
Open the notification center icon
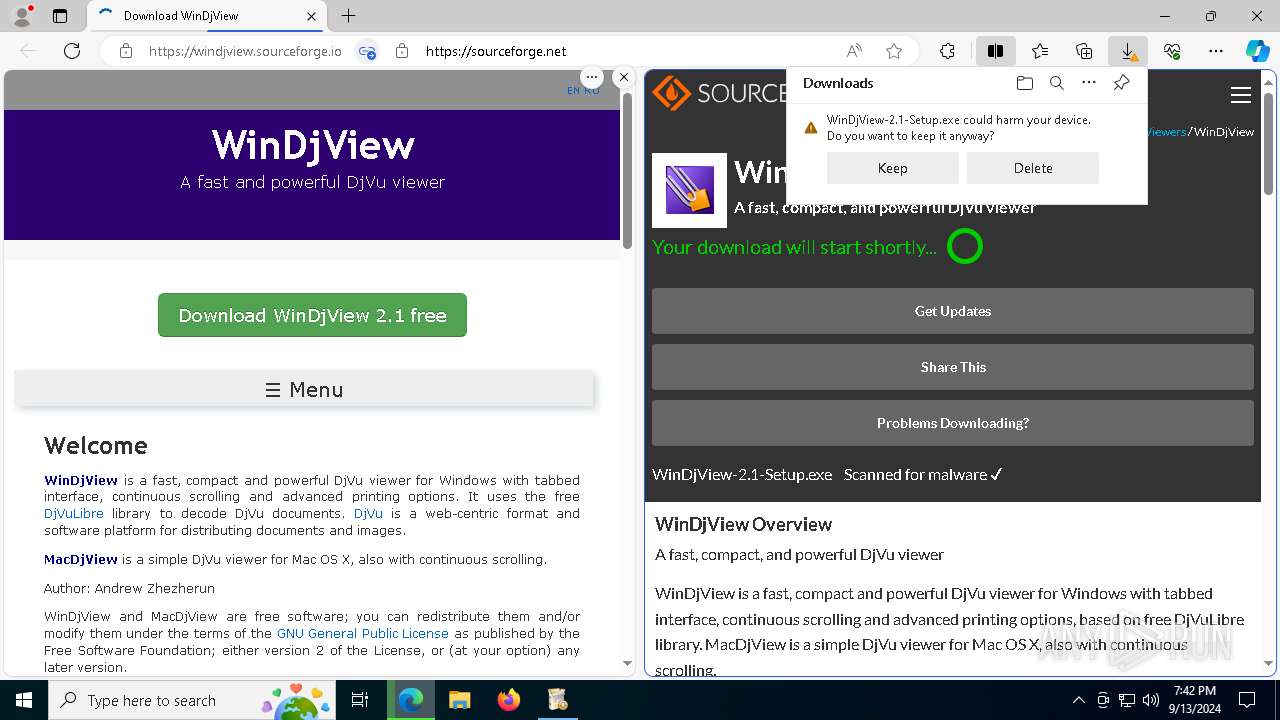coord(1247,700)
